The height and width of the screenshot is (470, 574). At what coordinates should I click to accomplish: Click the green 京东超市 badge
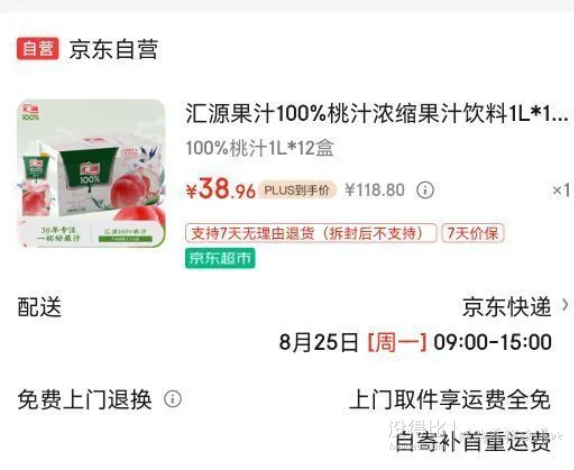tap(220, 258)
